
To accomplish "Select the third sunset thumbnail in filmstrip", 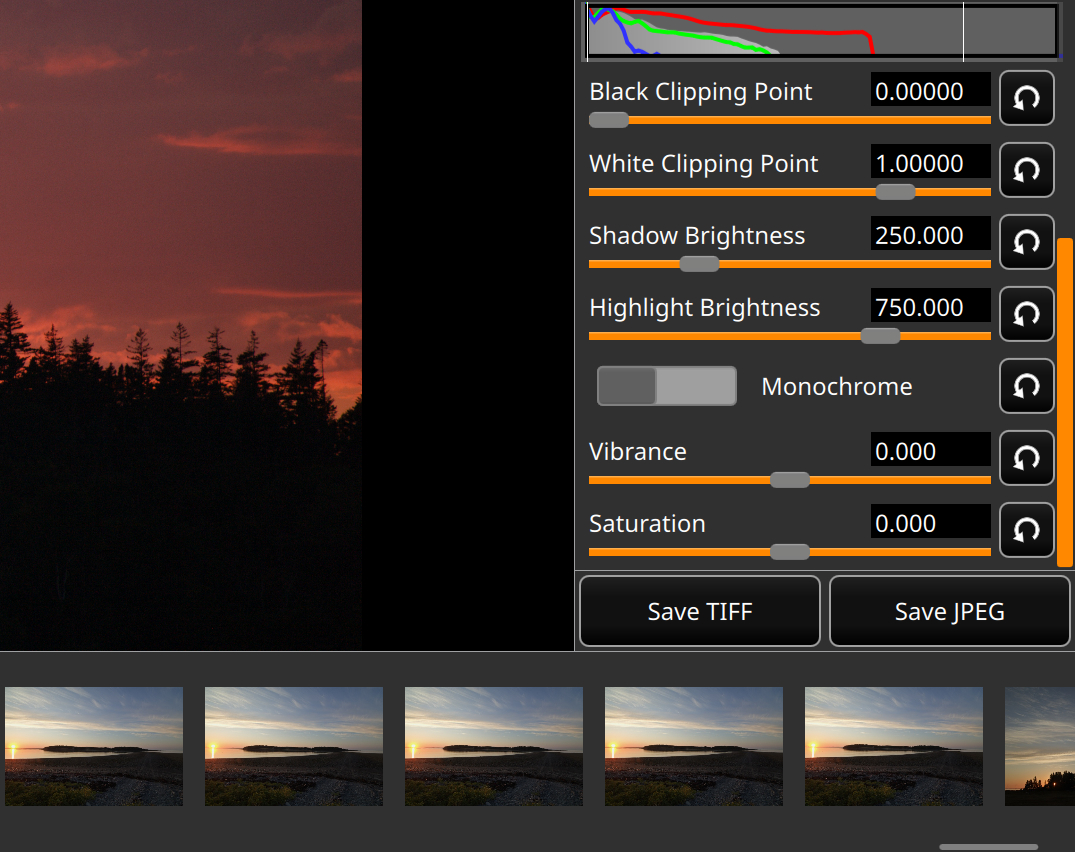I will [494, 746].
